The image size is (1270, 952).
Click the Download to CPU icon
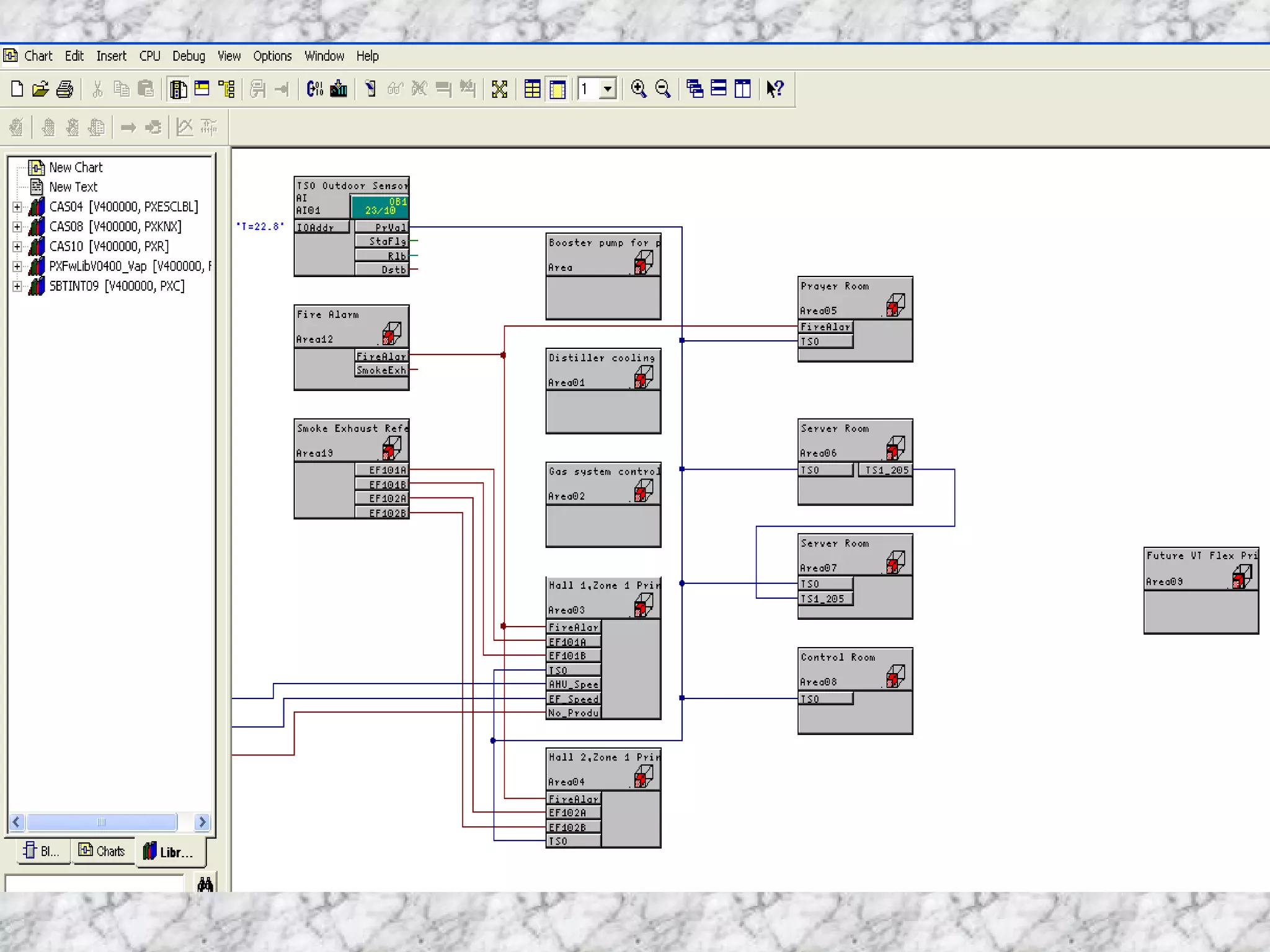pyautogui.click(x=339, y=89)
